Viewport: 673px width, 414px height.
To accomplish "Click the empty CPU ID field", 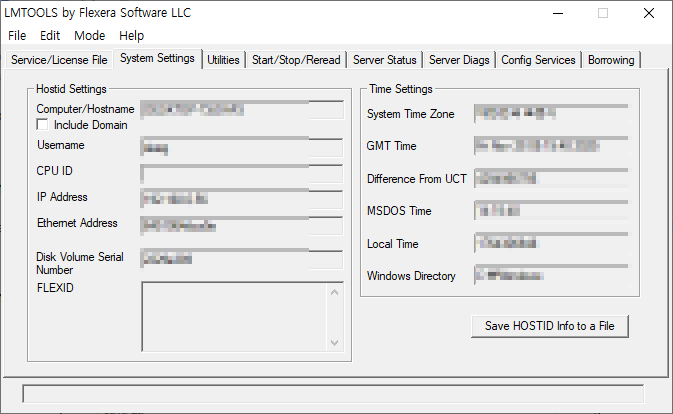I will (x=242, y=174).
